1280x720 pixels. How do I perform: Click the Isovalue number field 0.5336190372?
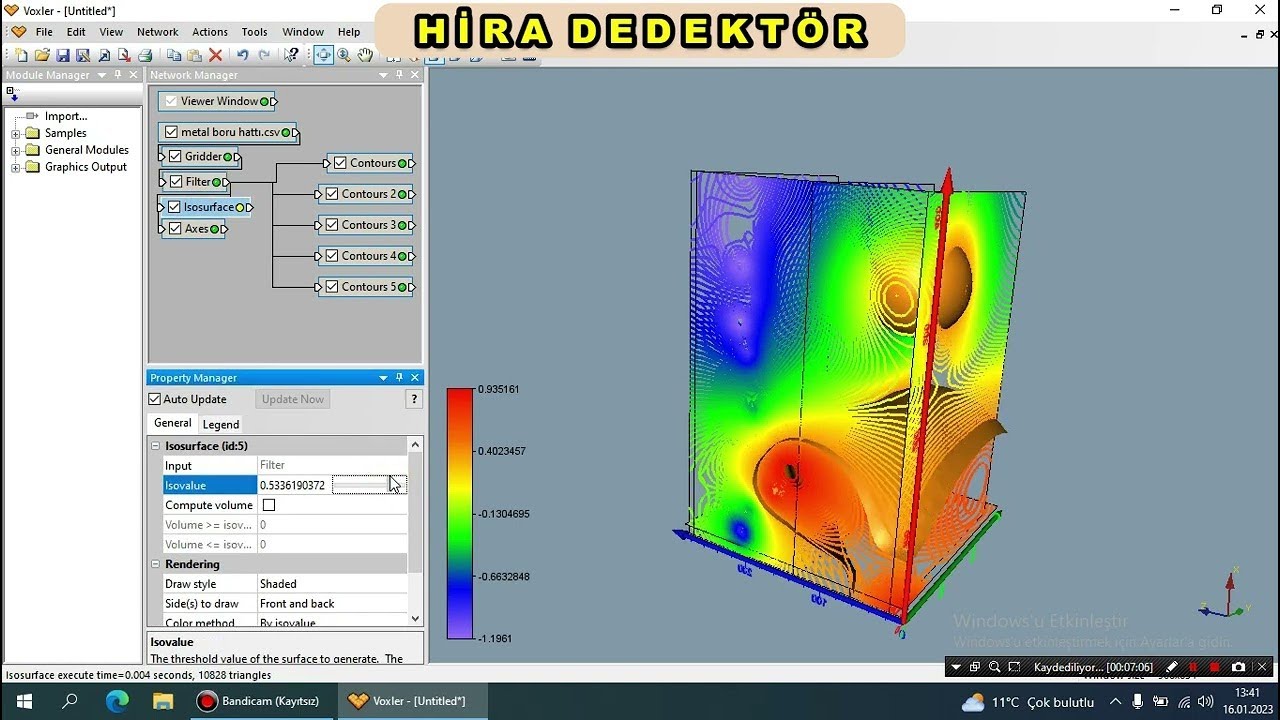coord(293,485)
